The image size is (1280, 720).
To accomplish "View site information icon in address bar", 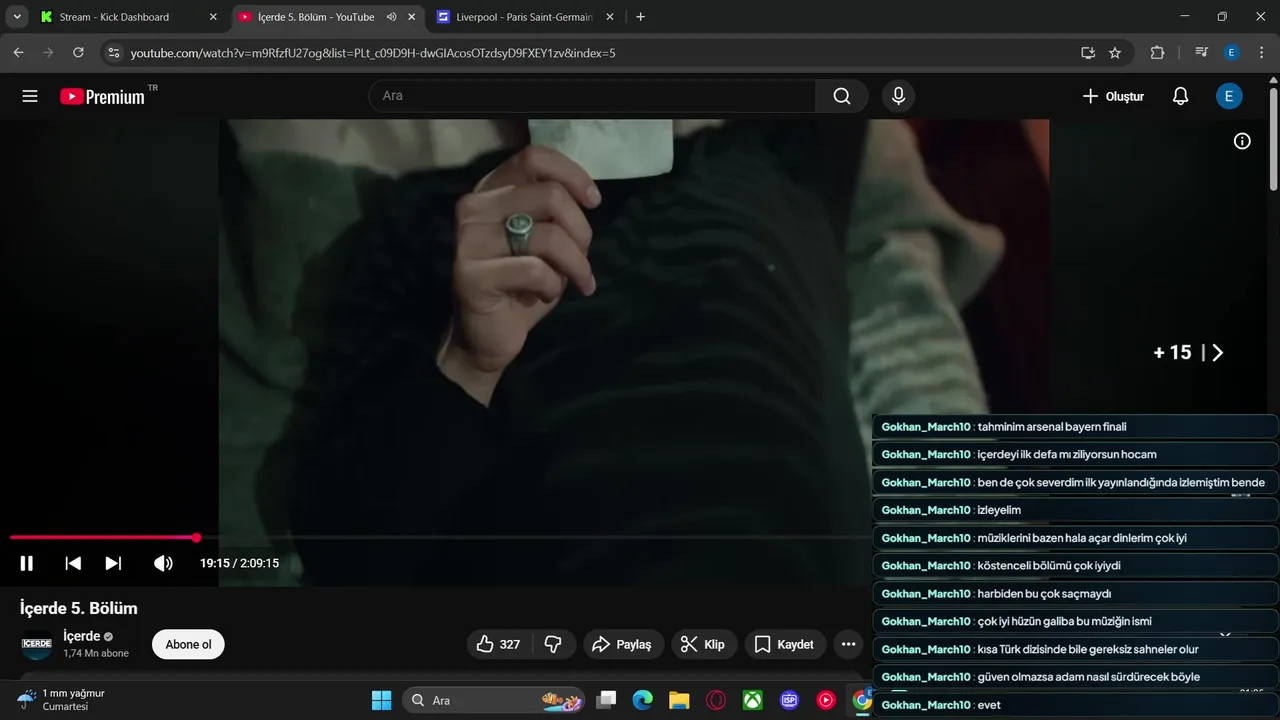I will tap(113, 53).
